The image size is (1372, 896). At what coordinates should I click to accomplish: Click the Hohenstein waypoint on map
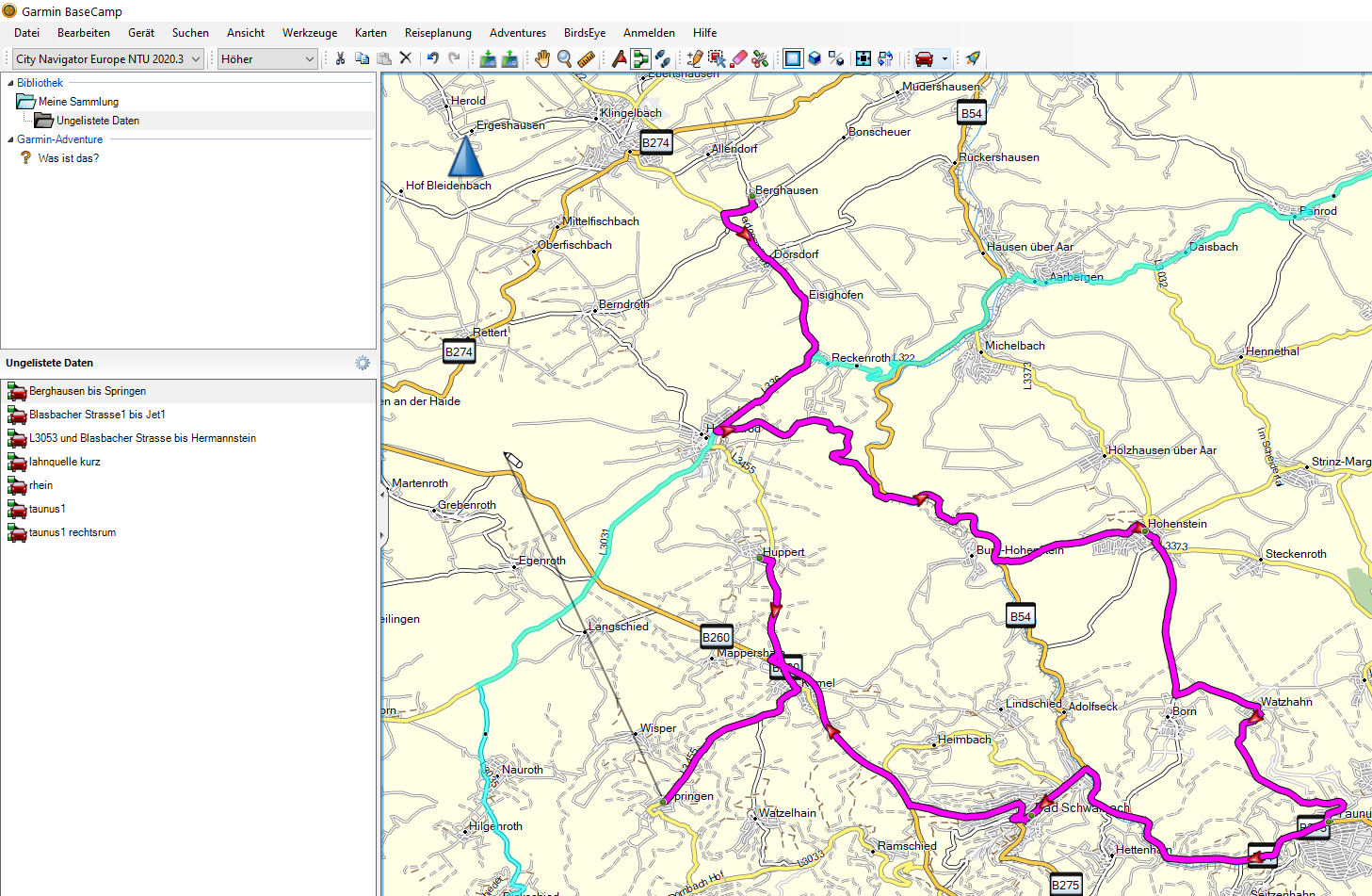(x=1145, y=530)
